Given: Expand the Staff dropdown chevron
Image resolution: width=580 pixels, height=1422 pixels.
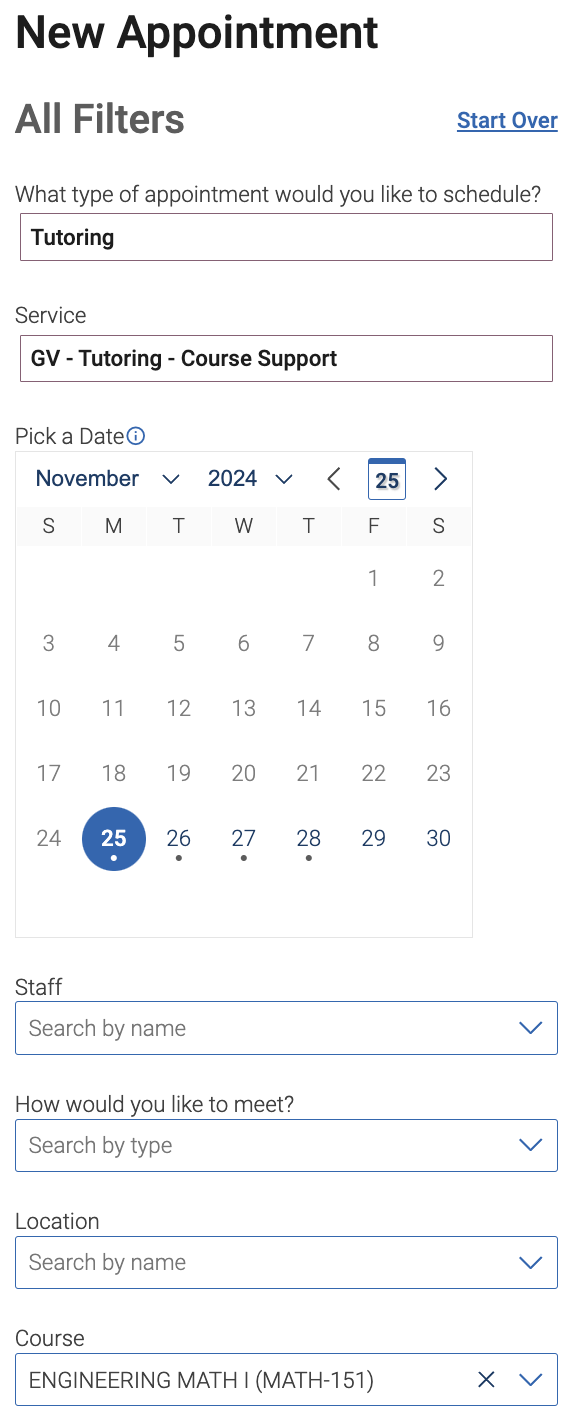Looking at the screenshot, I should pyautogui.click(x=531, y=1028).
